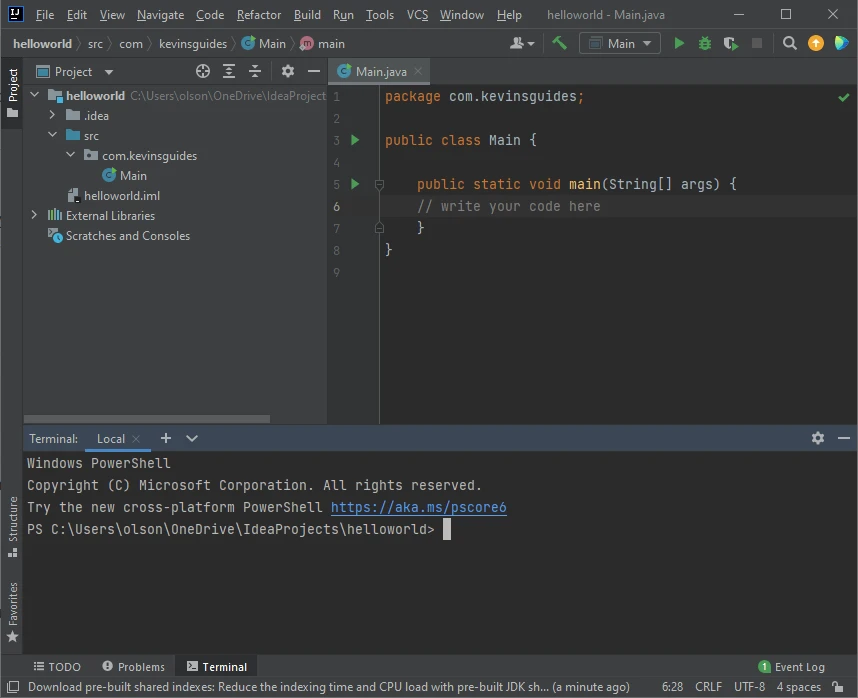Image resolution: width=858 pixels, height=698 pixels.
Task: Click the green inspection checkmark in editor
Action: click(843, 97)
